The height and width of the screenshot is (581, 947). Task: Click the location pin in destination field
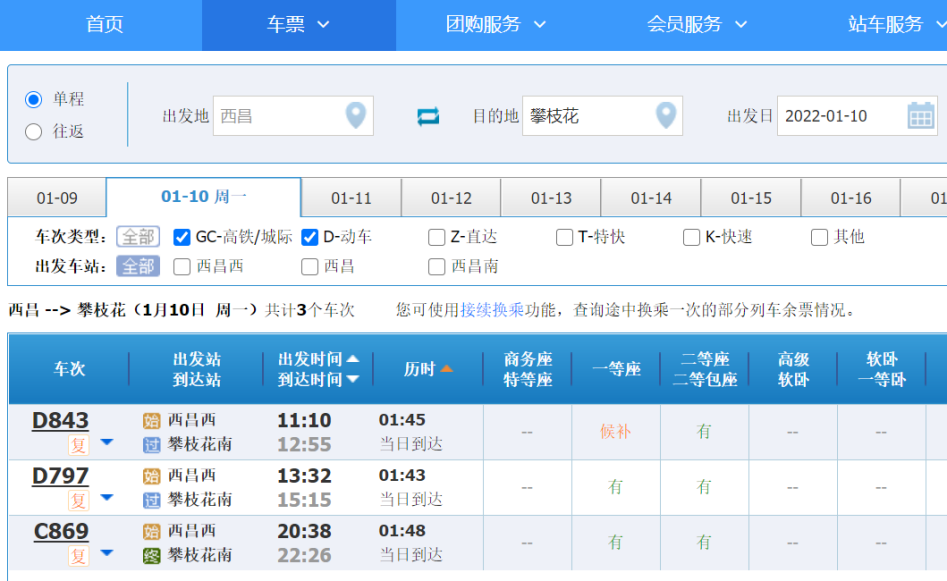coord(666,116)
